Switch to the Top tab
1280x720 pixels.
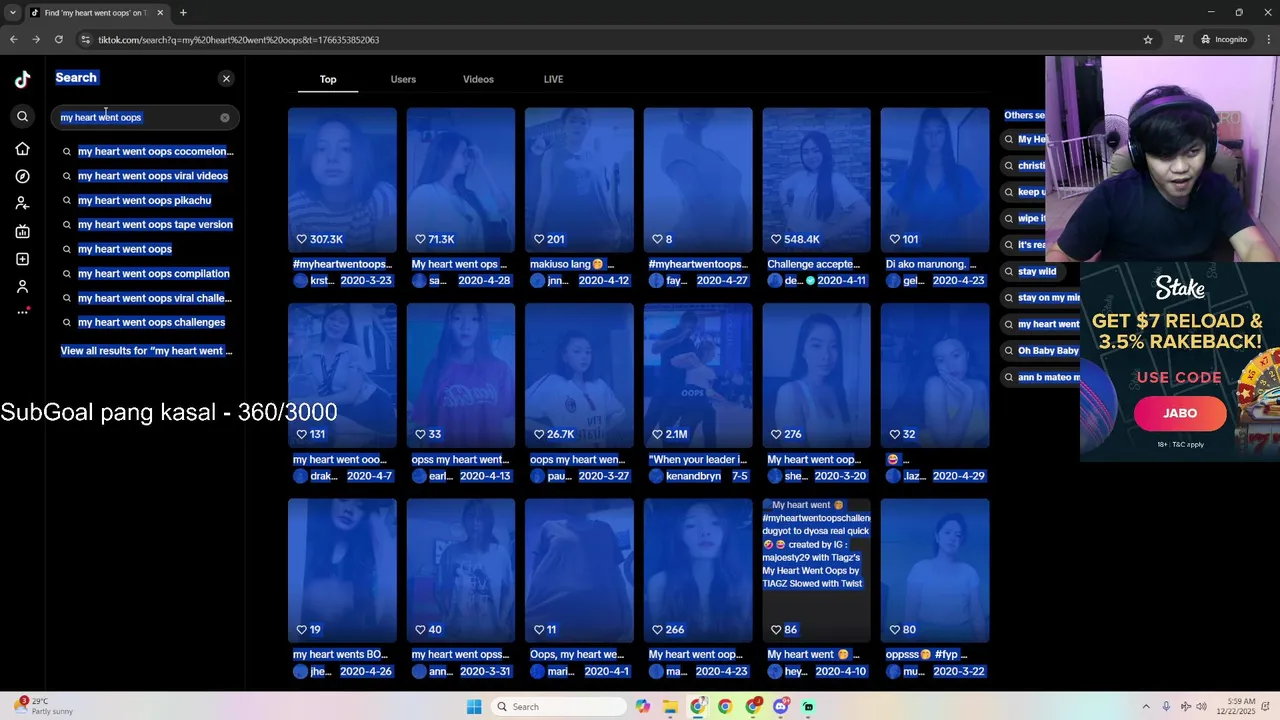coord(328,79)
